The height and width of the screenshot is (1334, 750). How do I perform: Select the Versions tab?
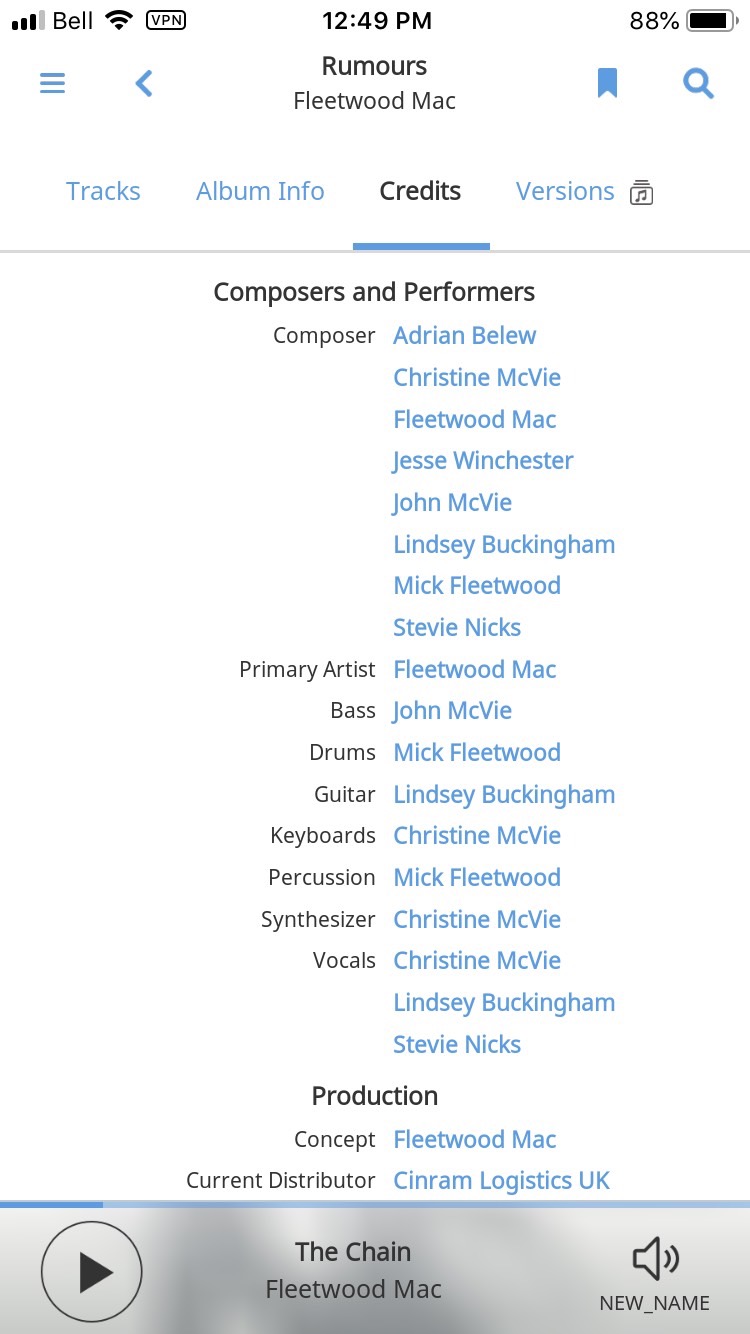pyautogui.click(x=565, y=191)
